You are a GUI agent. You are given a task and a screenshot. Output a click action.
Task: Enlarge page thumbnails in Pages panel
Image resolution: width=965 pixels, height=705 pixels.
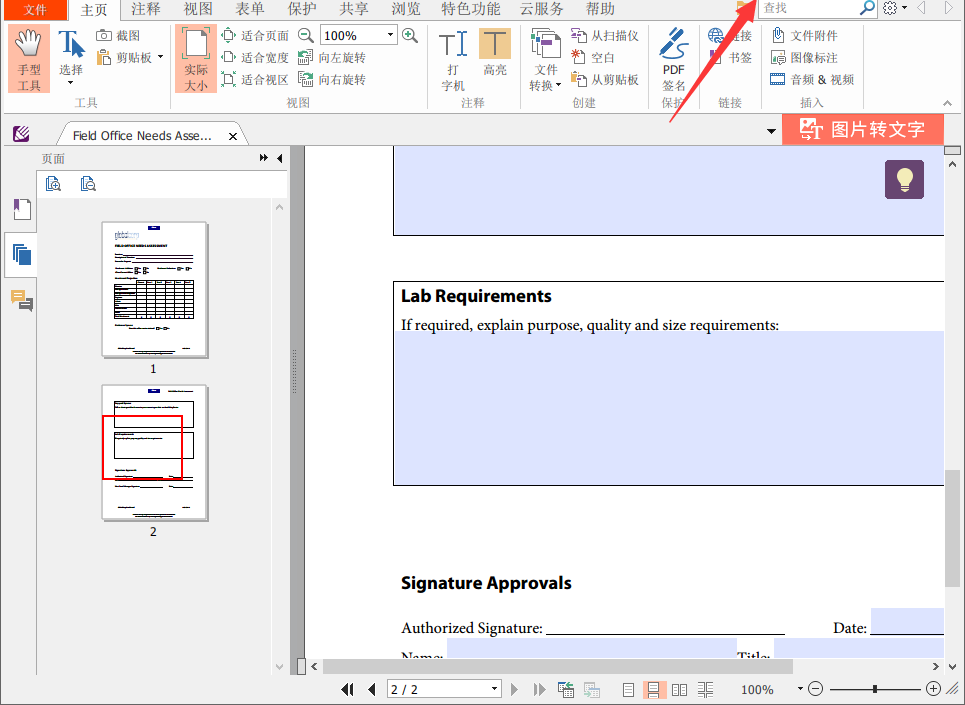53,184
